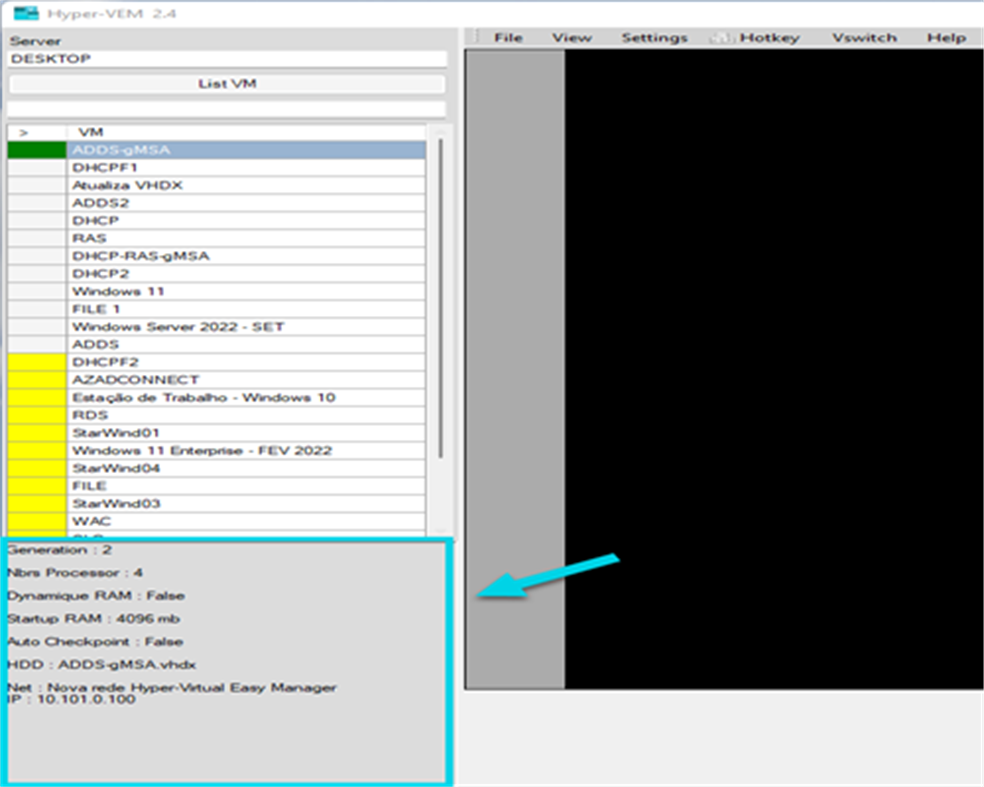Select the AZADCONNECT virtual machine
Viewport: 984px width, 787px height.
pos(246,380)
